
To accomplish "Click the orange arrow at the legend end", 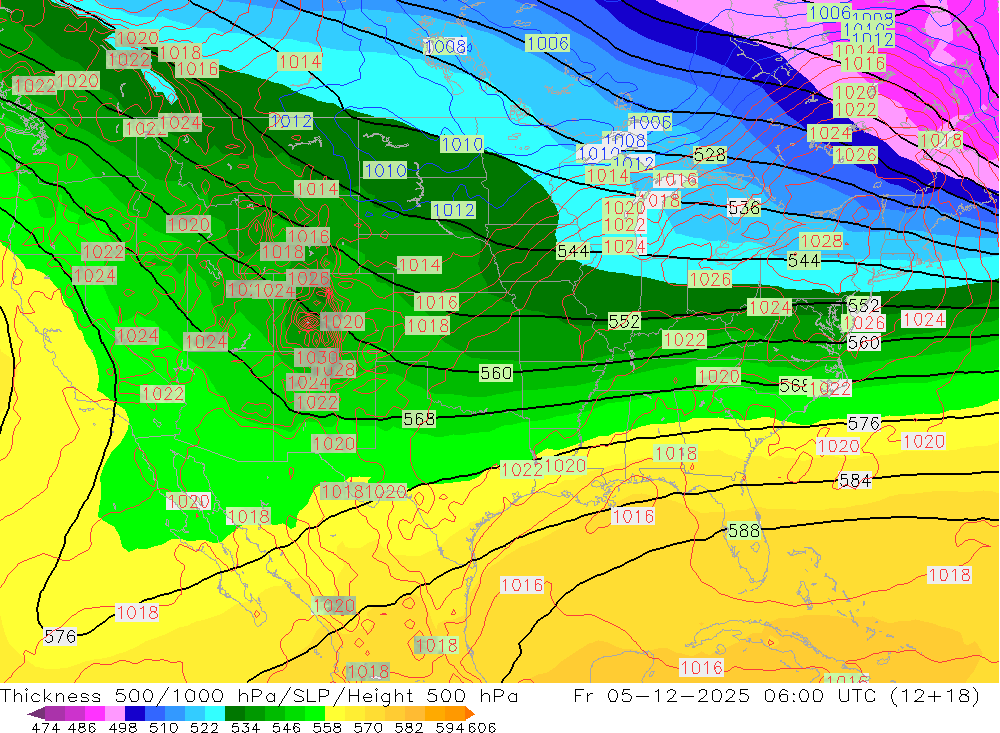I will point(469,713).
